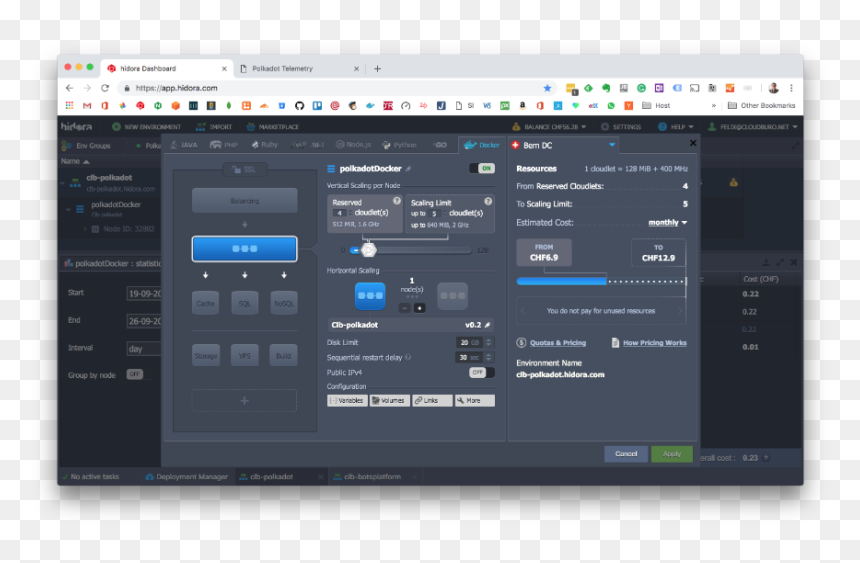
Task: Switch to the Ruby tab
Action: click(264, 145)
